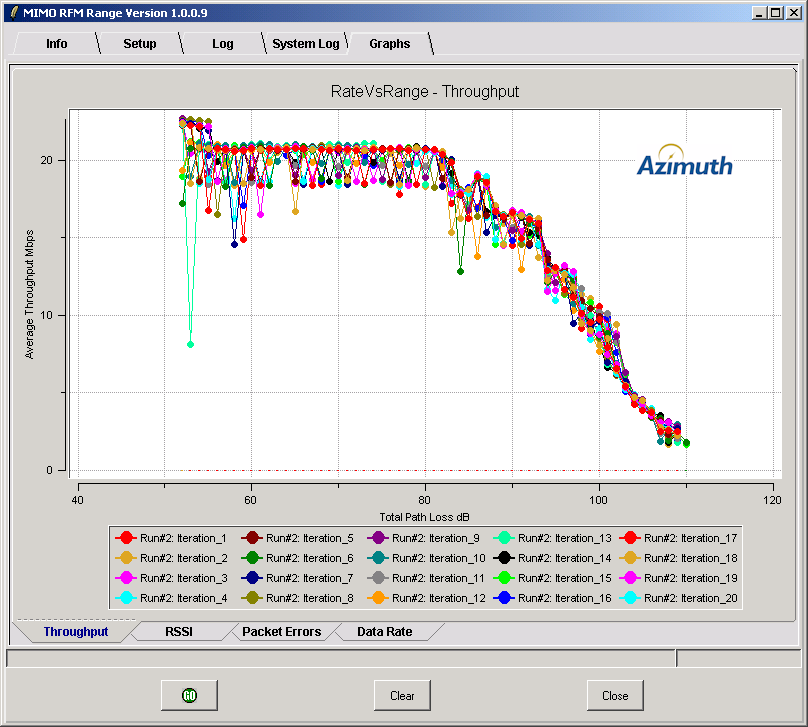808x727 pixels.
Task: Maximize the MIMO RFM Range window
Action: (x=775, y=13)
